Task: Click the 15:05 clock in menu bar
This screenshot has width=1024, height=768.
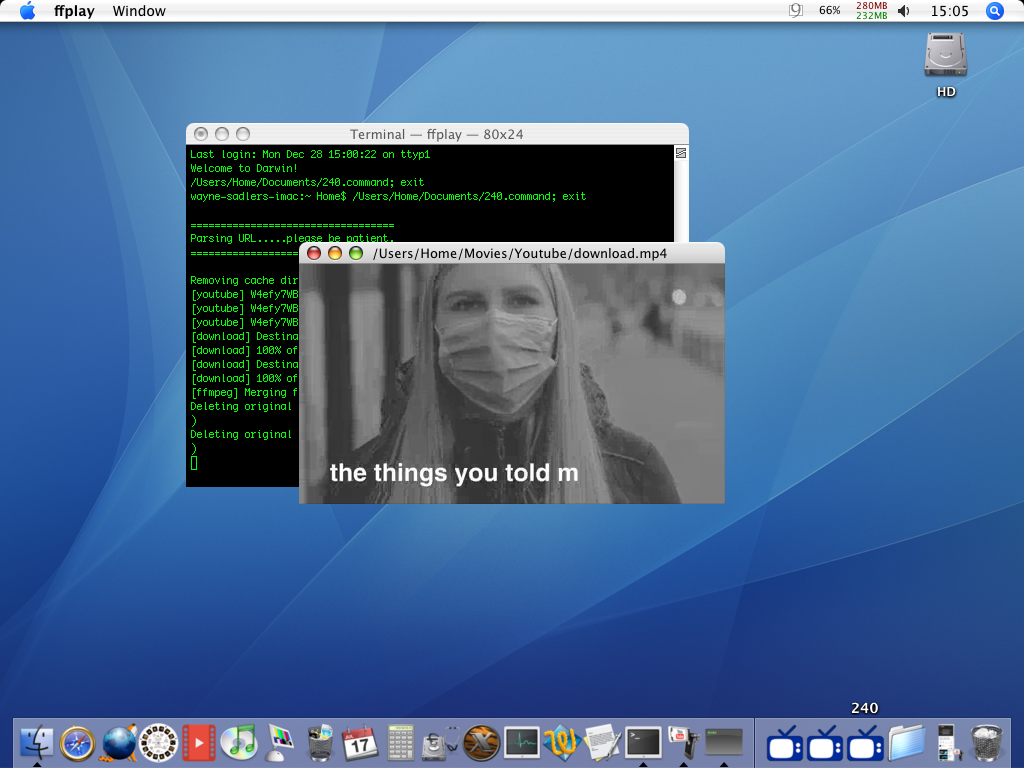Action: [x=950, y=11]
